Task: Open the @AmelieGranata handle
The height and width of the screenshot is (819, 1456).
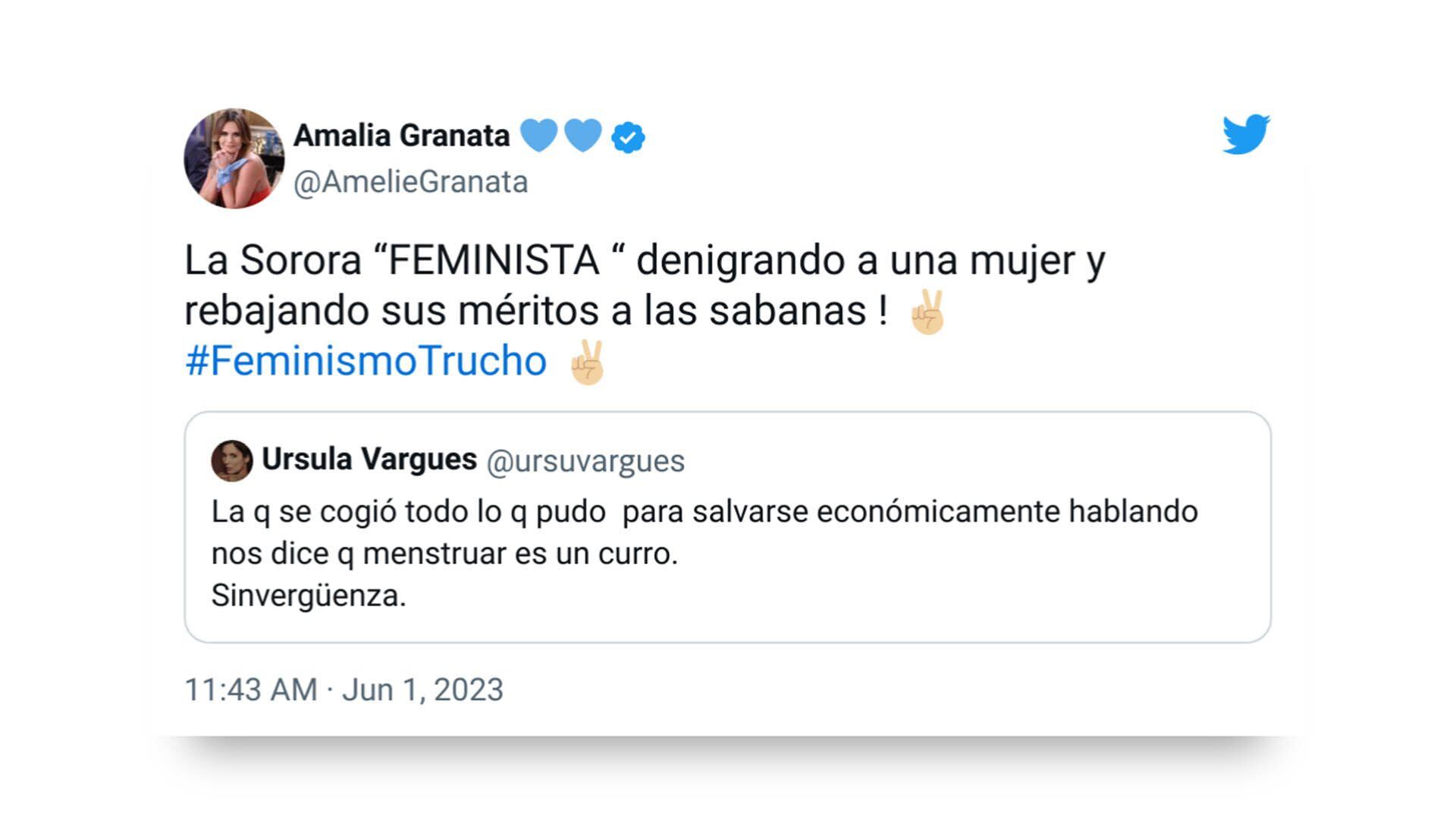Action: click(410, 182)
